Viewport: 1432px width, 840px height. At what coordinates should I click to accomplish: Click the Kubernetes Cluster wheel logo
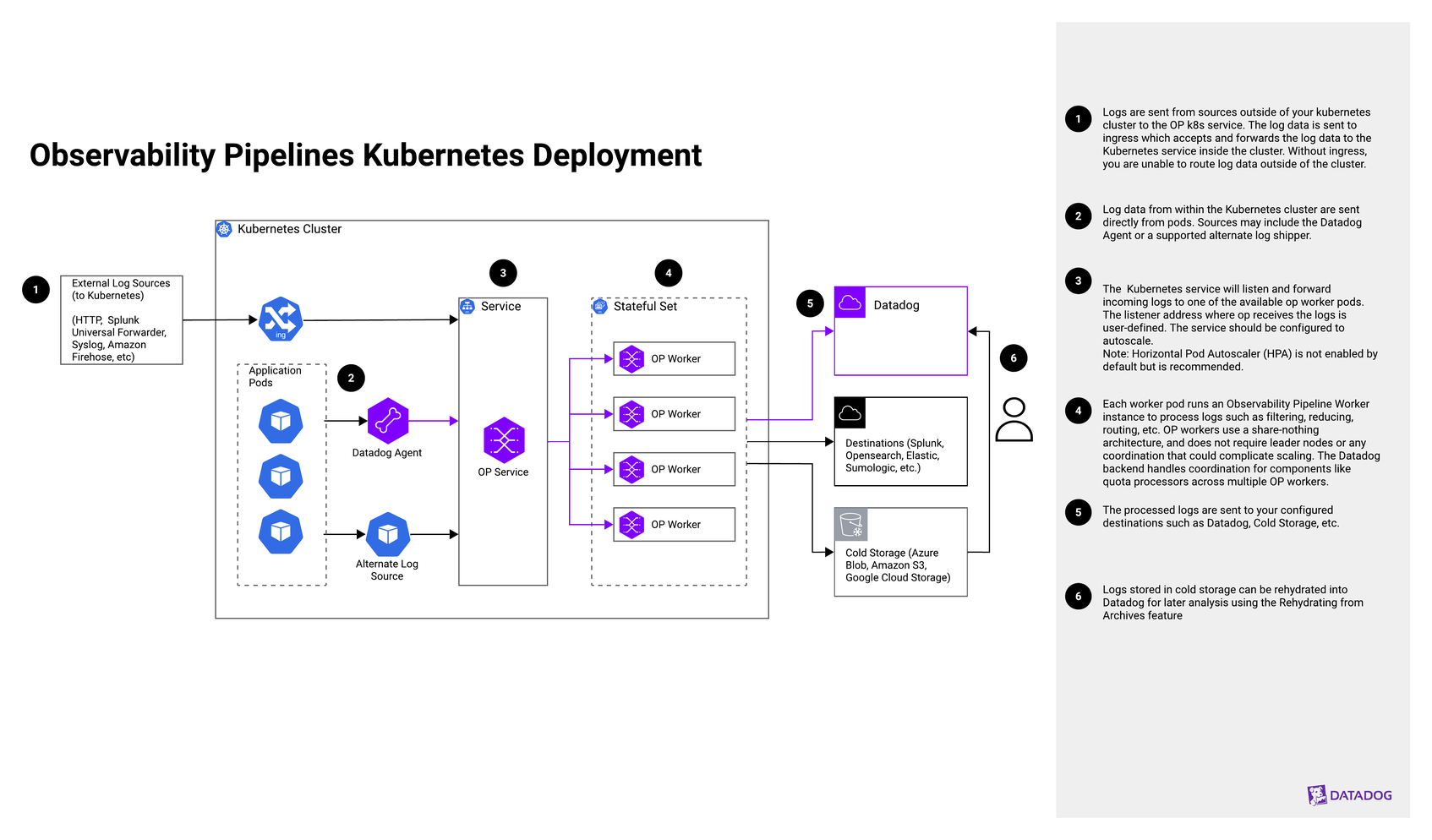pos(224,229)
